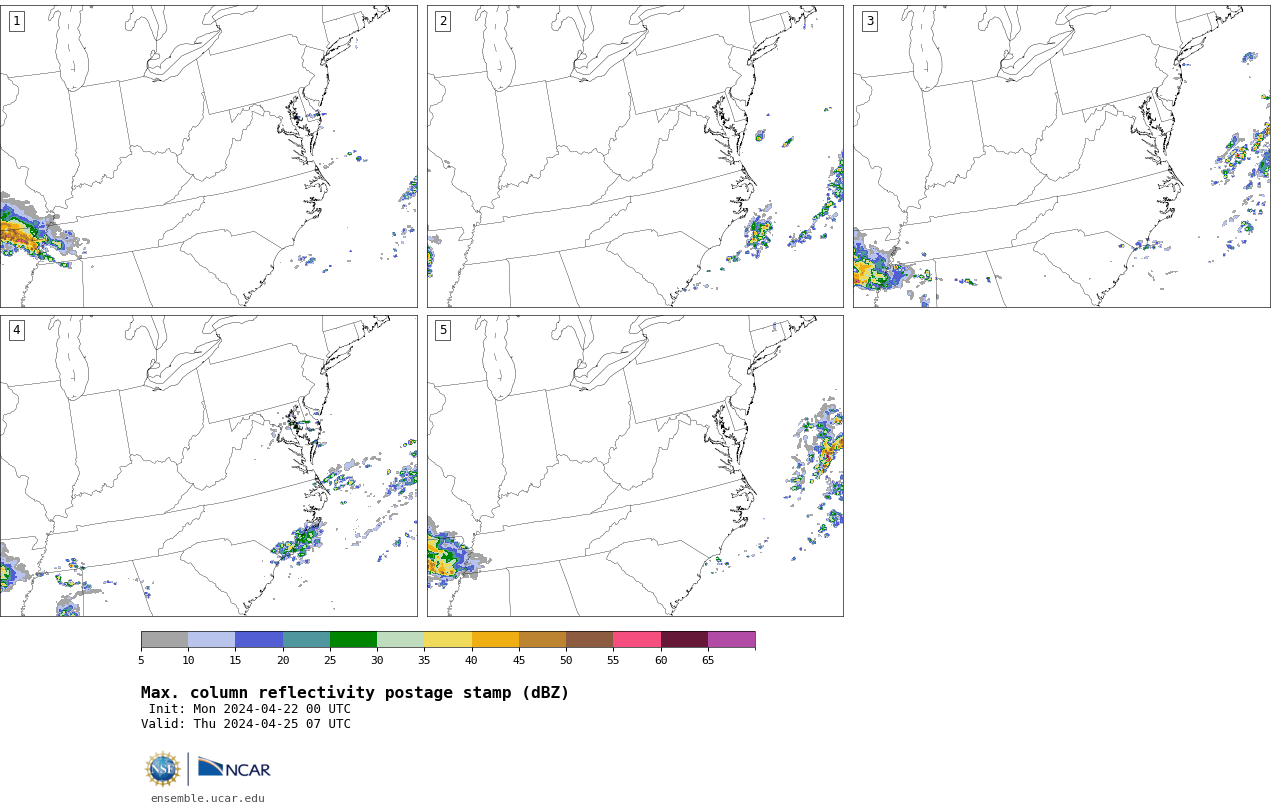The width and height of the screenshot is (1280, 809).
Task: Click the panel number label 3
Action: point(869,21)
